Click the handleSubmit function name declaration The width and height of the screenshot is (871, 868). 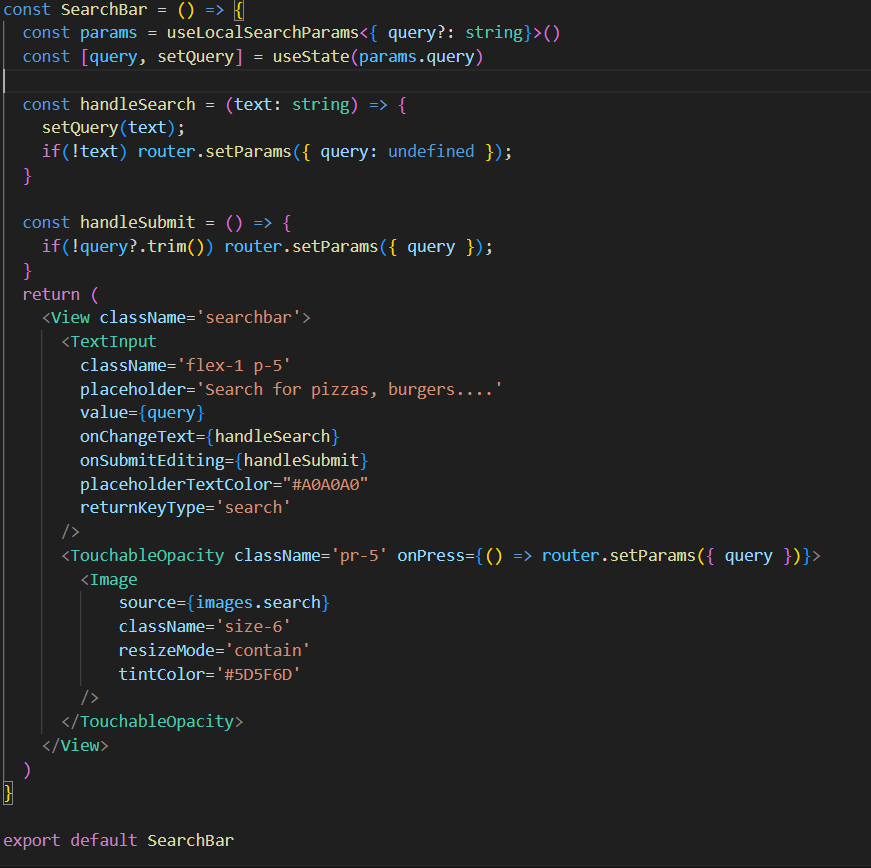coord(138,223)
